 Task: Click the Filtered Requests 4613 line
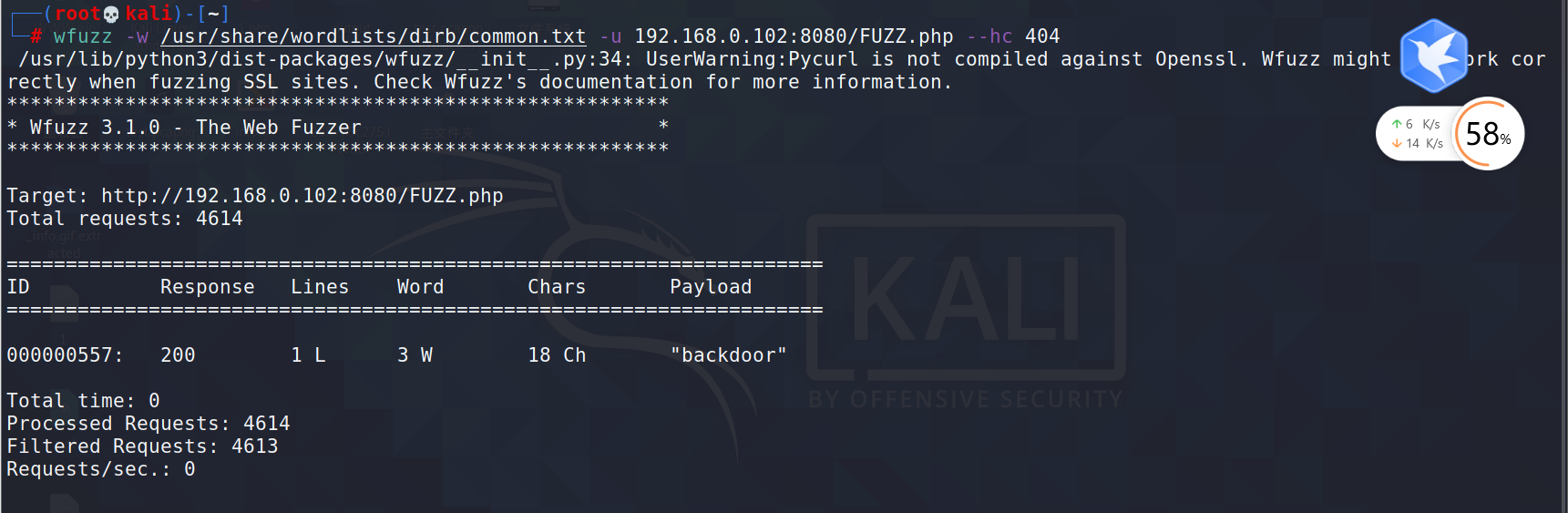[142, 446]
